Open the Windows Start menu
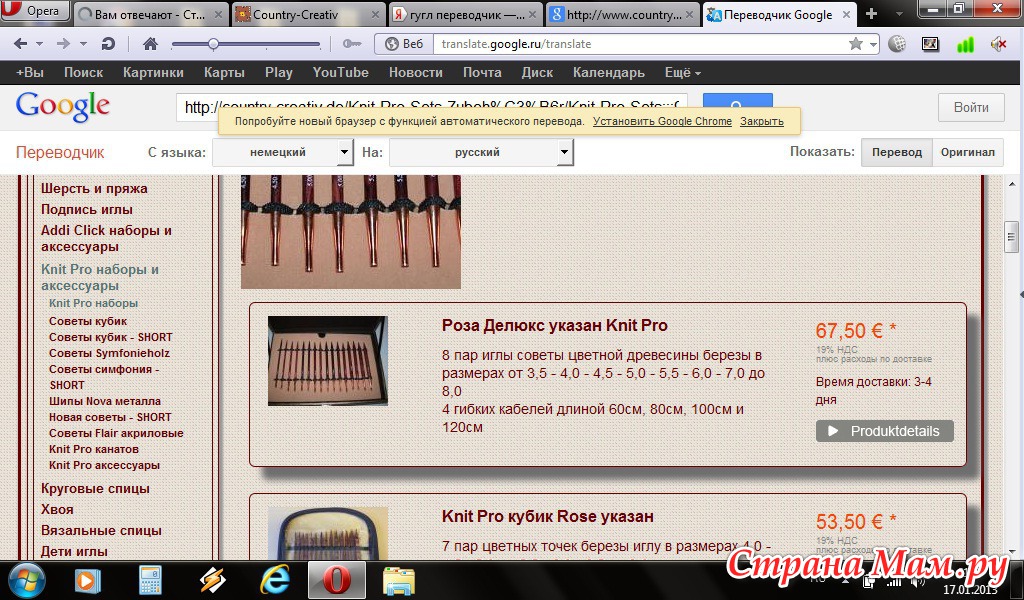The height and width of the screenshot is (600, 1024). pyautogui.click(x=26, y=580)
